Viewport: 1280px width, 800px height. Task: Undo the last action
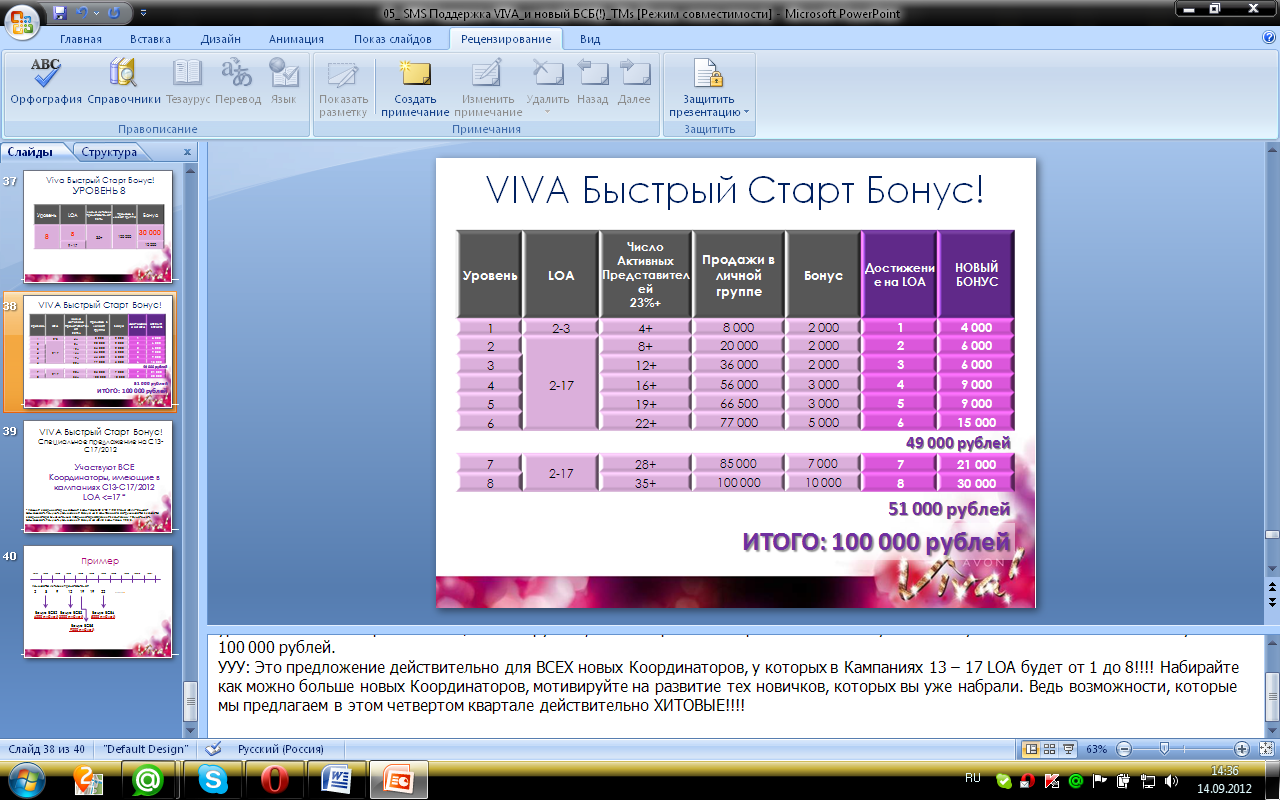coord(83,13)
